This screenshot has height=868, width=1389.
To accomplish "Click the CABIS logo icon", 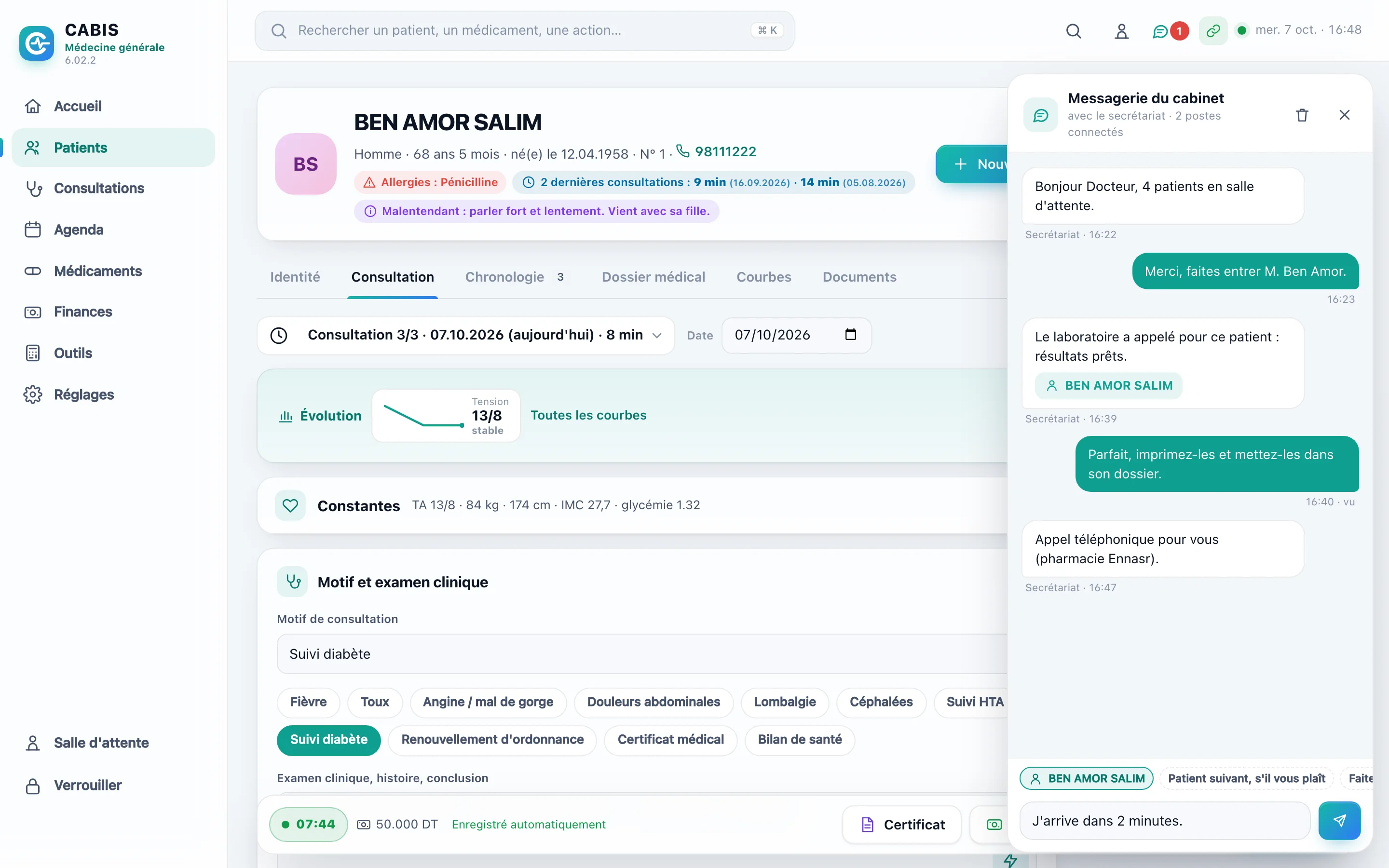I will [x=37, y=43].
